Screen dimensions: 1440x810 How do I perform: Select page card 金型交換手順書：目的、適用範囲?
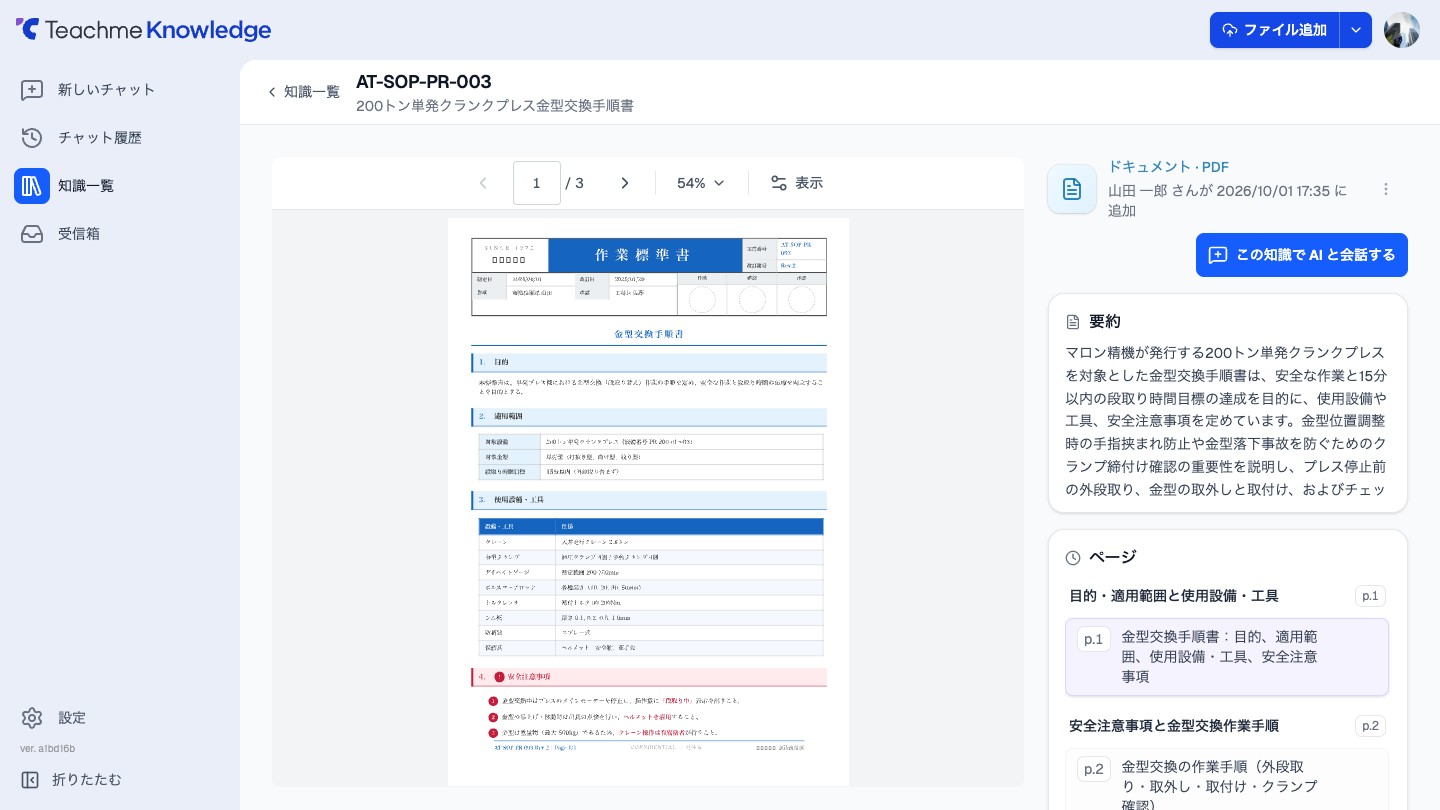coord(1227,657)
